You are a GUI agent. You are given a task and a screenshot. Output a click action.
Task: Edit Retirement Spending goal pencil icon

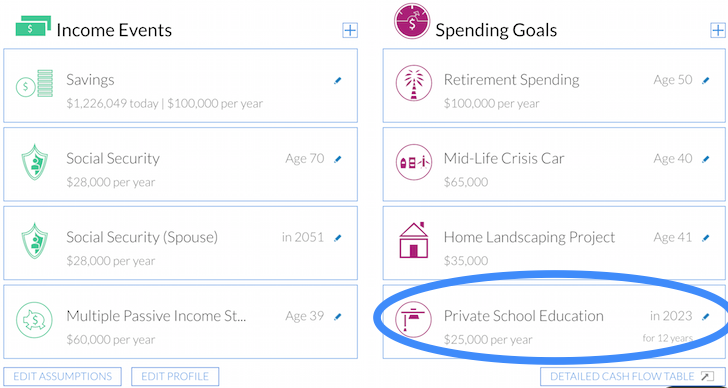pyautogui.click(x=706, y=81)
